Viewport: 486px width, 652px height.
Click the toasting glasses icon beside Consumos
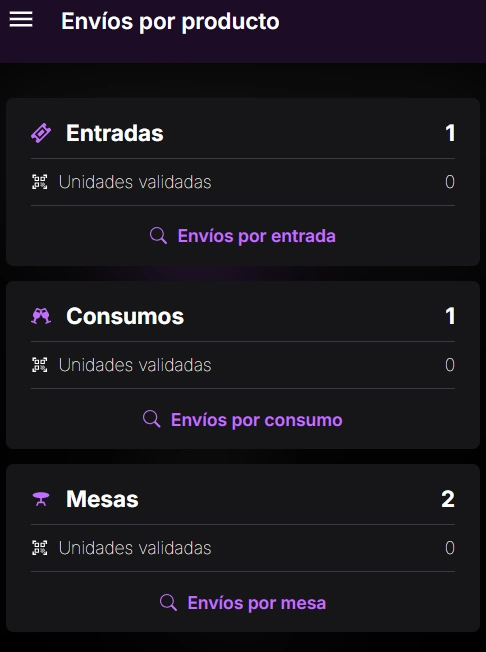coord(41,316)
